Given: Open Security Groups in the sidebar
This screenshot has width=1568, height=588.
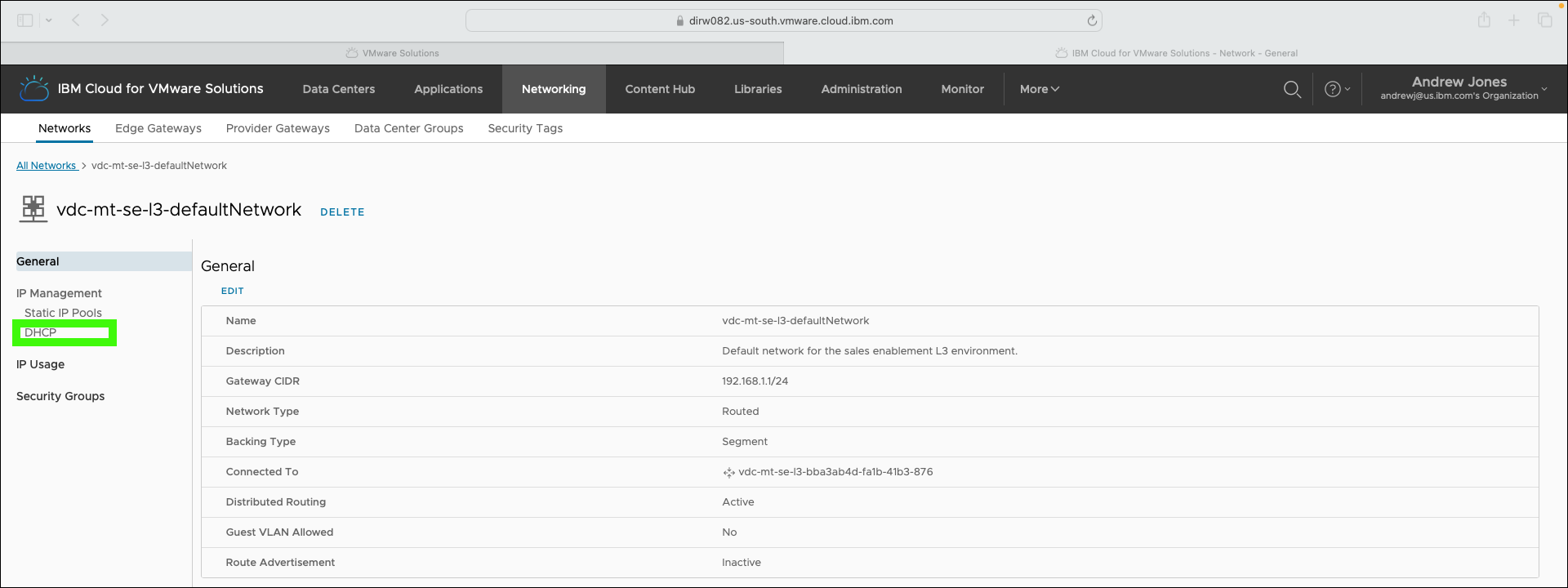Looking at the screenshot, I should point(60,396).
